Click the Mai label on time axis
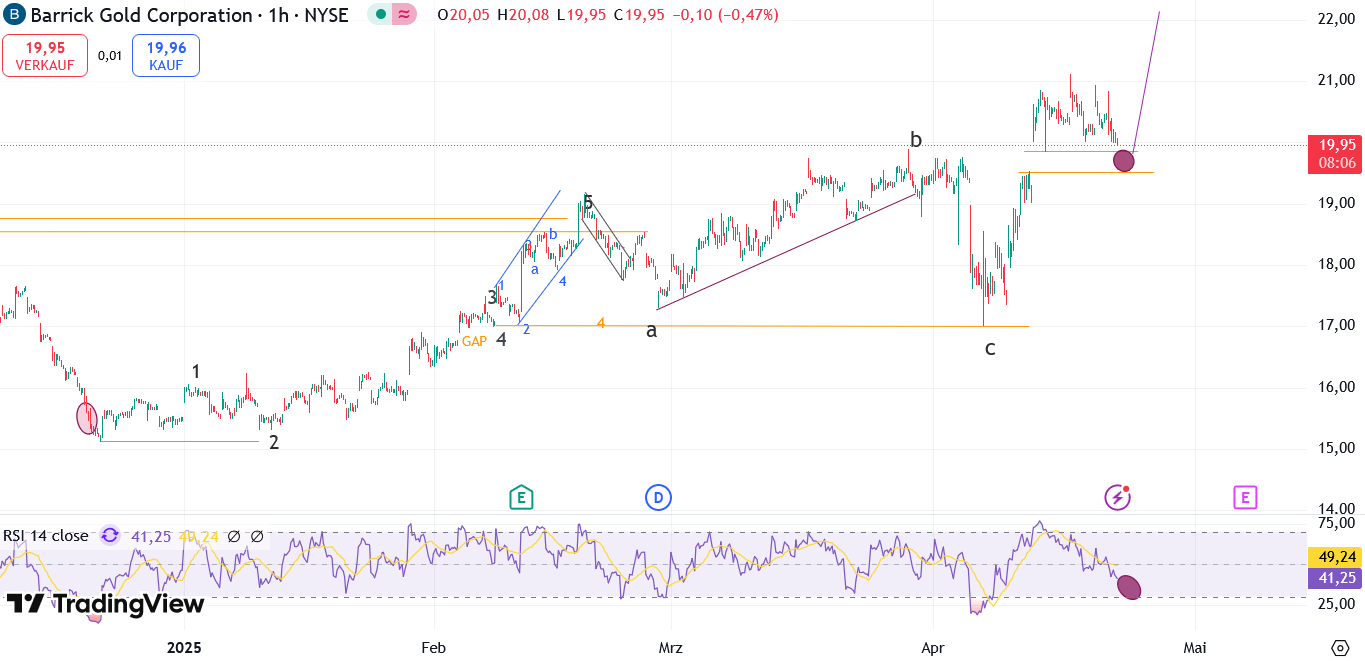The height and width of the screenshot is (661, 1365). coord(1195,648)
